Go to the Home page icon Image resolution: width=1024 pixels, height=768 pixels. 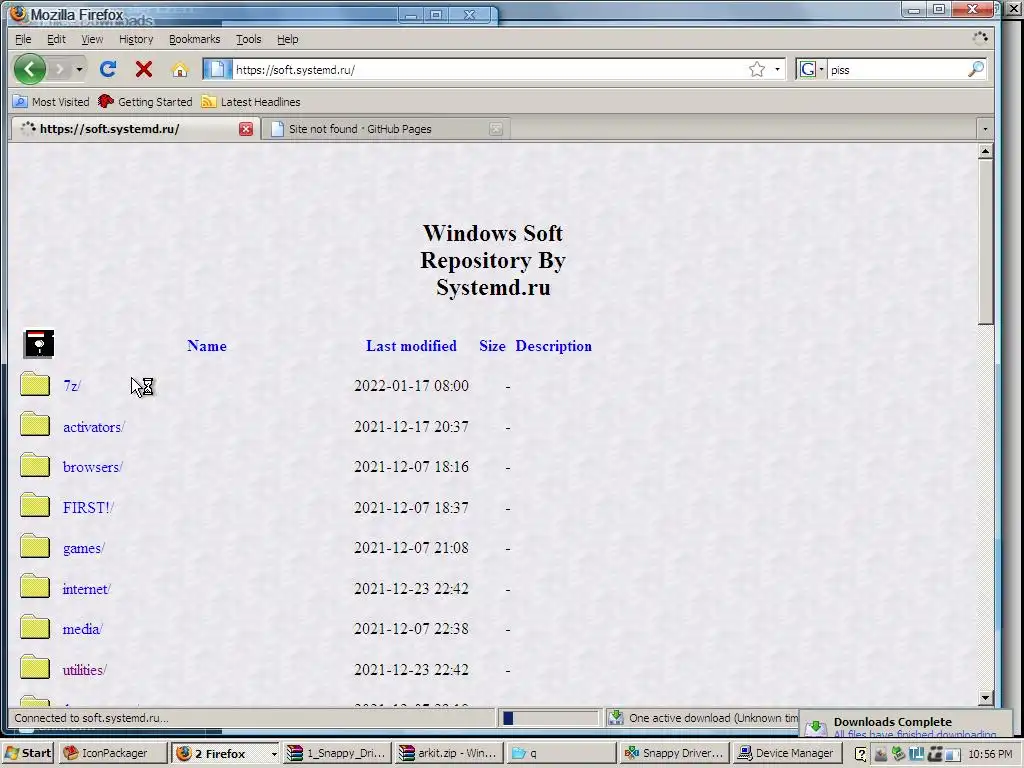[x=180, y=69]
